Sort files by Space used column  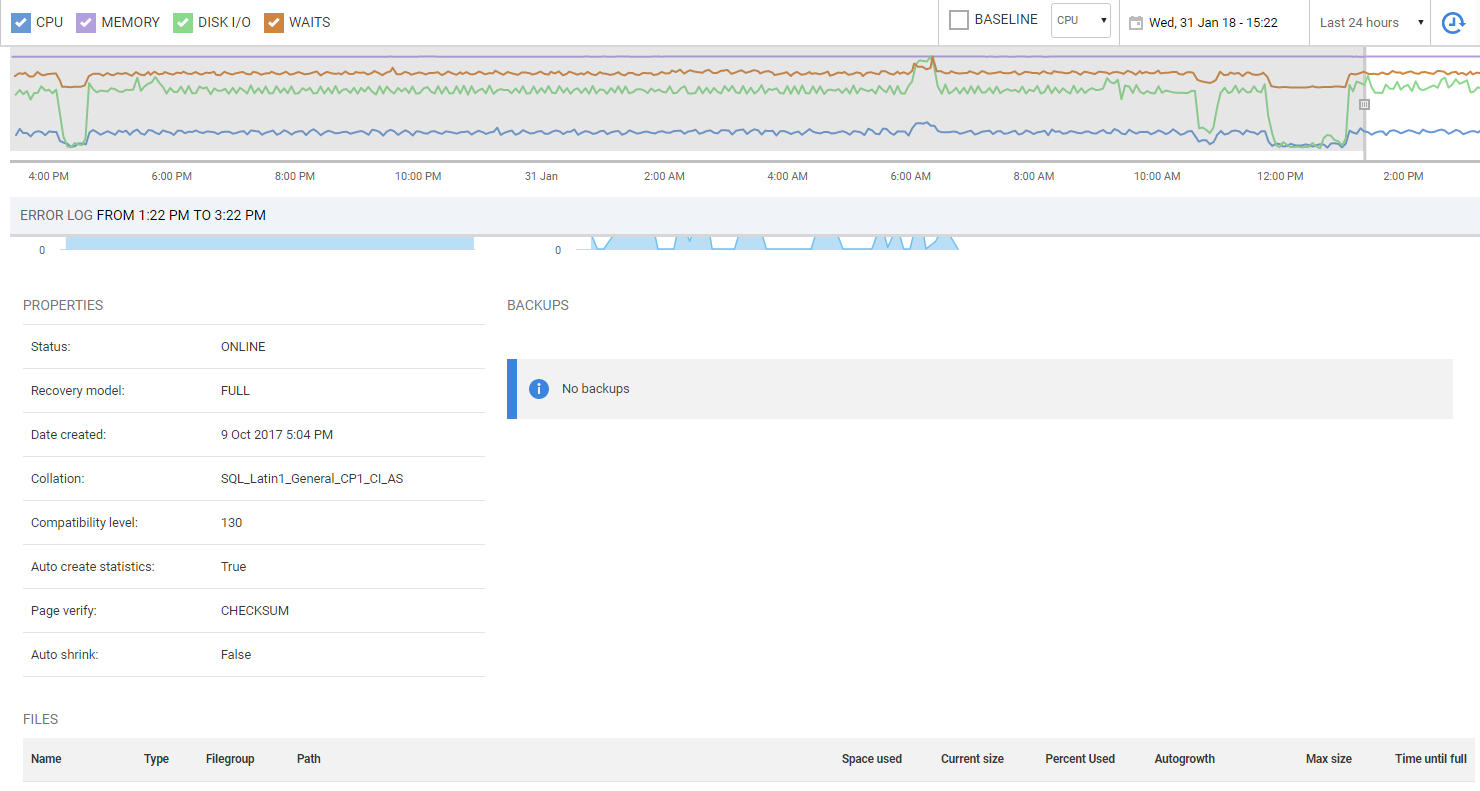[x=872, y=759]
